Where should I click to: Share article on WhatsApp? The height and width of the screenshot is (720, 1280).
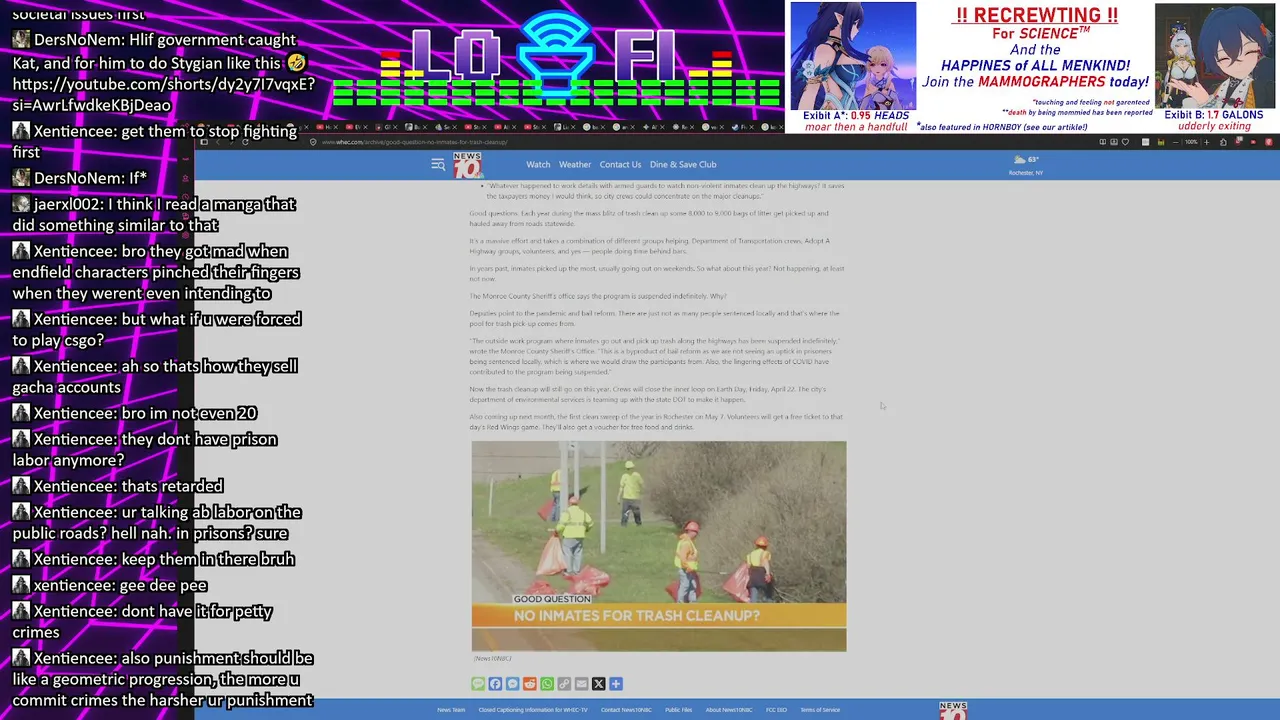coord(547,684)
